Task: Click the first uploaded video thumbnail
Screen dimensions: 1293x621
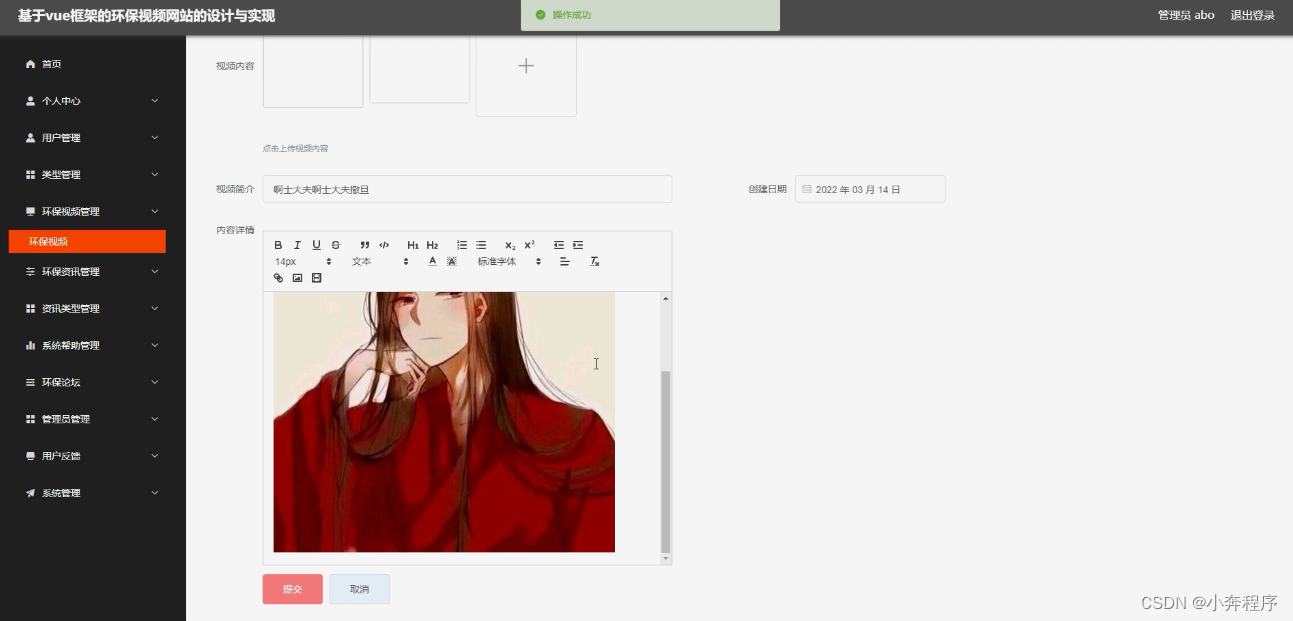Action: coord(313,70)
